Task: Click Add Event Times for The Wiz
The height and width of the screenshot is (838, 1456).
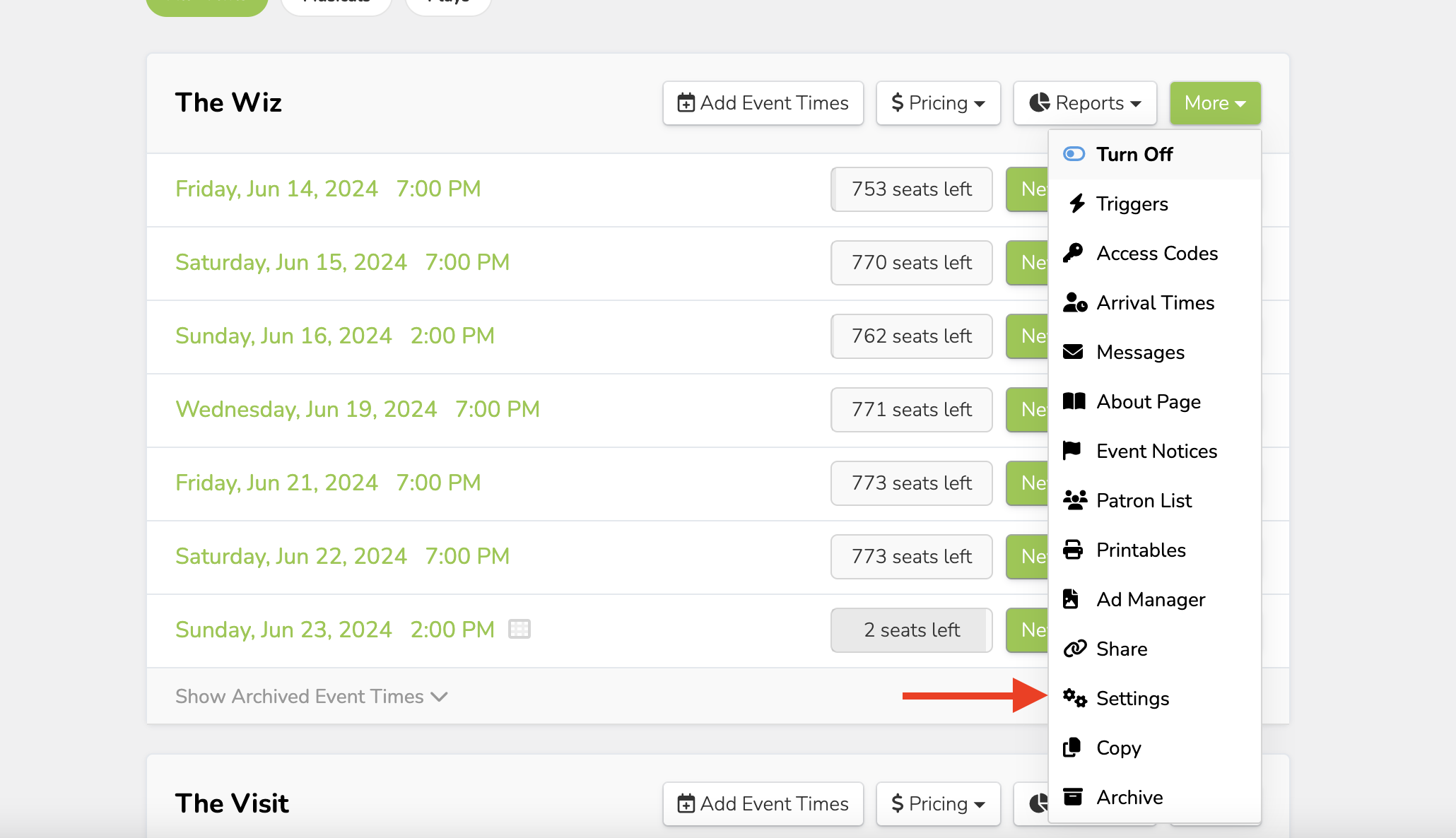Action: [763, 103]
